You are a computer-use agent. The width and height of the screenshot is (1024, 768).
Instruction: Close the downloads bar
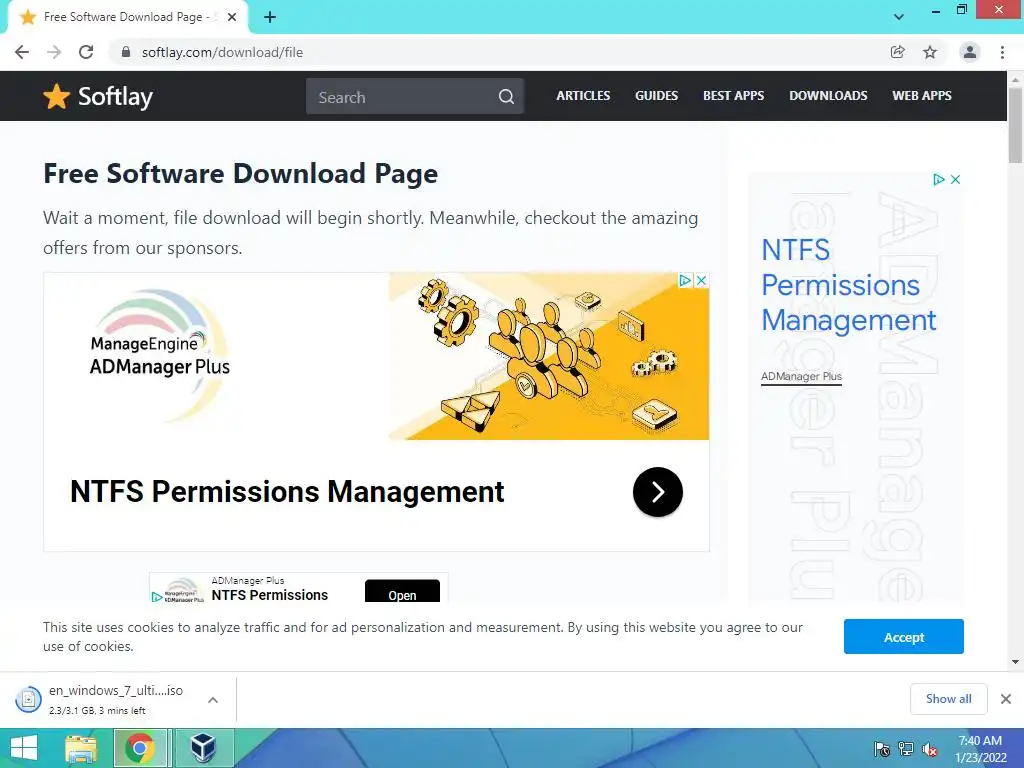coord(1006,699)
